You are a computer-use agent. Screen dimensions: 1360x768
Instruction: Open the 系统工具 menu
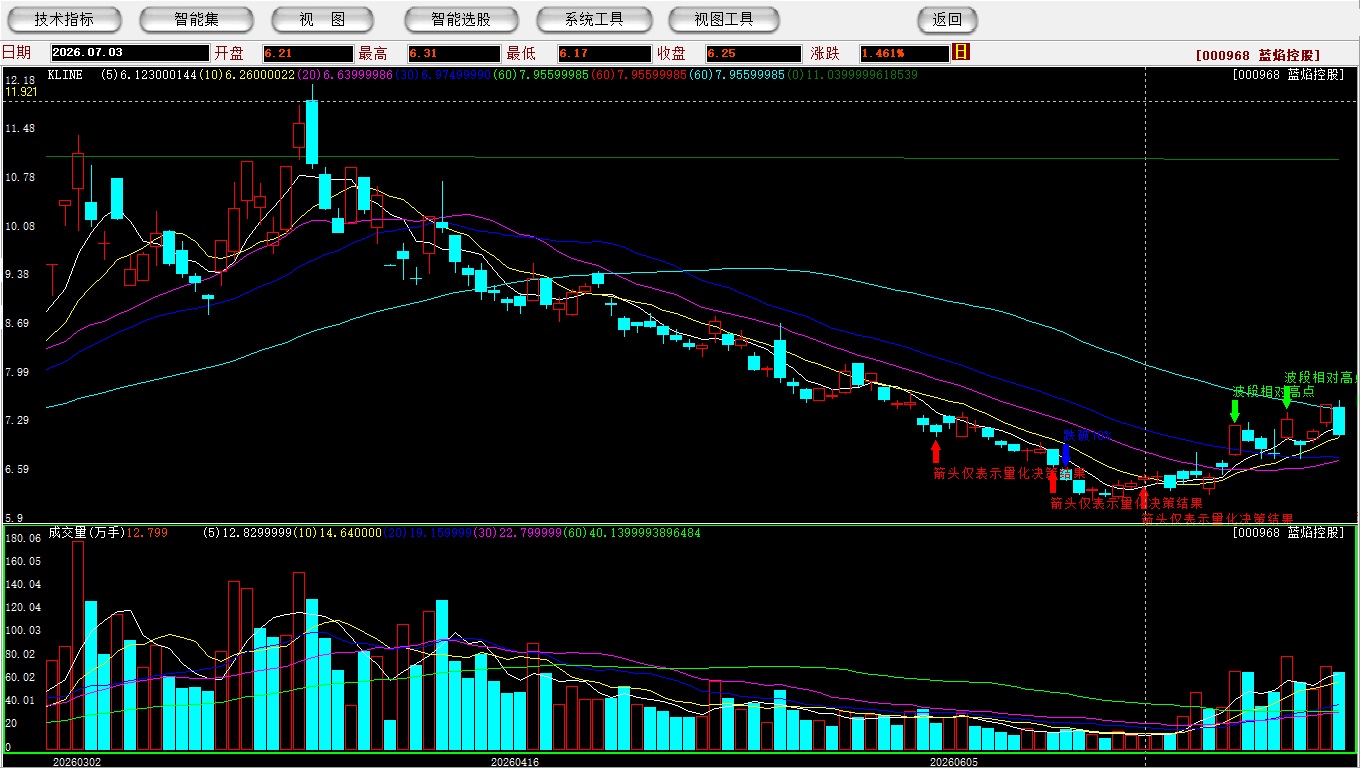click(x=594, y=19)
